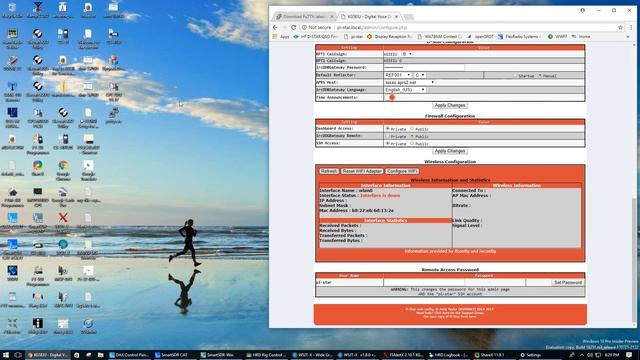Switch to WSJT-X Wide Graph taskbar item

click(x=312, y=355)
